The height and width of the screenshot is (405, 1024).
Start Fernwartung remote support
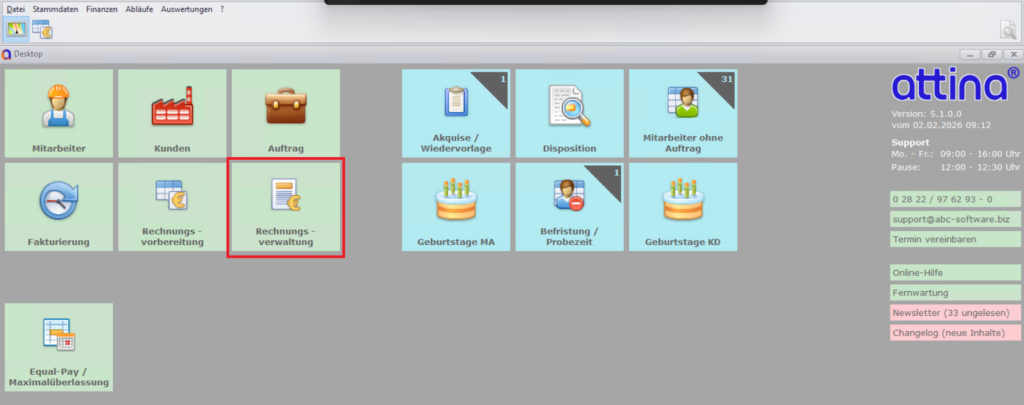point(955,293)
